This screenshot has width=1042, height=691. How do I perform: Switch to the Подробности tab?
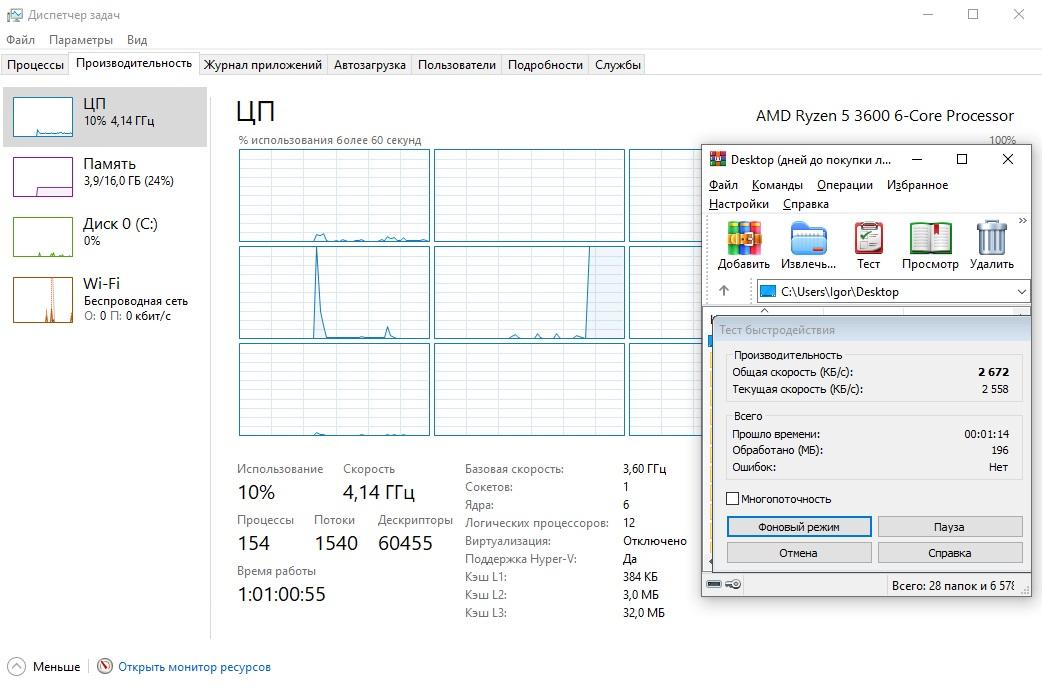545,64
